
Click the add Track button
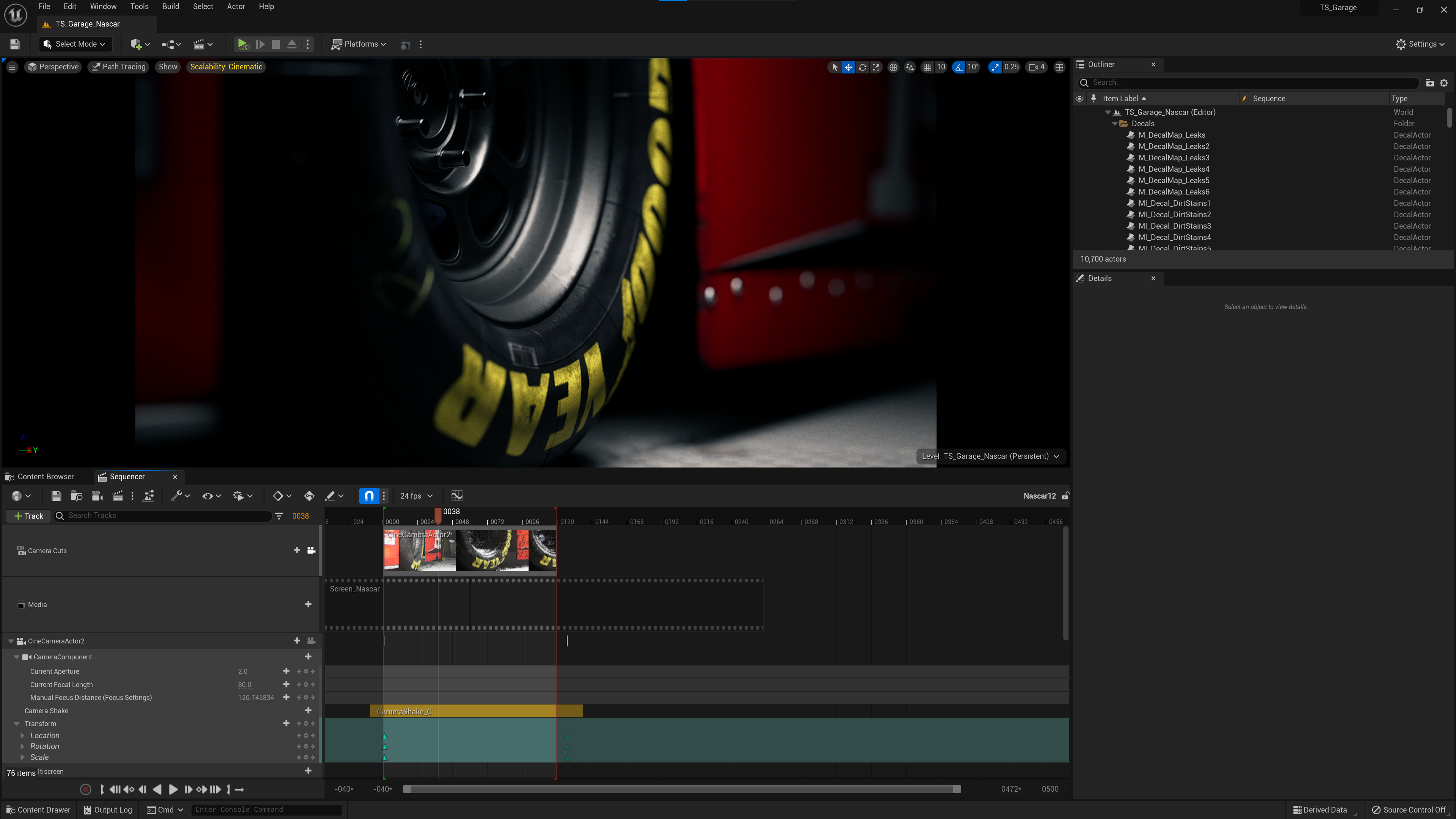tap(28, 516)
